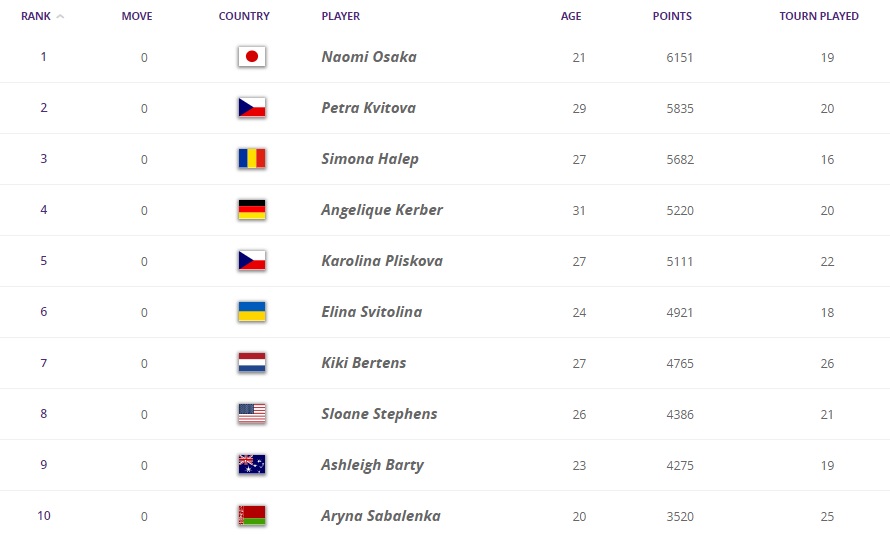Click the Australia flag icon
This screenshot has width=890, height=538.
pos(252,465)
